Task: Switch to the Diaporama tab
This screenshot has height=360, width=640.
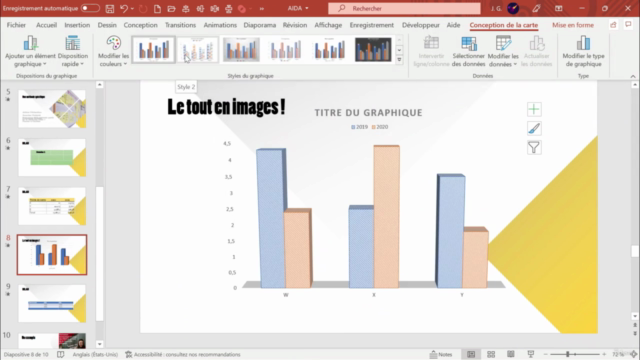Action: [260, 25]
